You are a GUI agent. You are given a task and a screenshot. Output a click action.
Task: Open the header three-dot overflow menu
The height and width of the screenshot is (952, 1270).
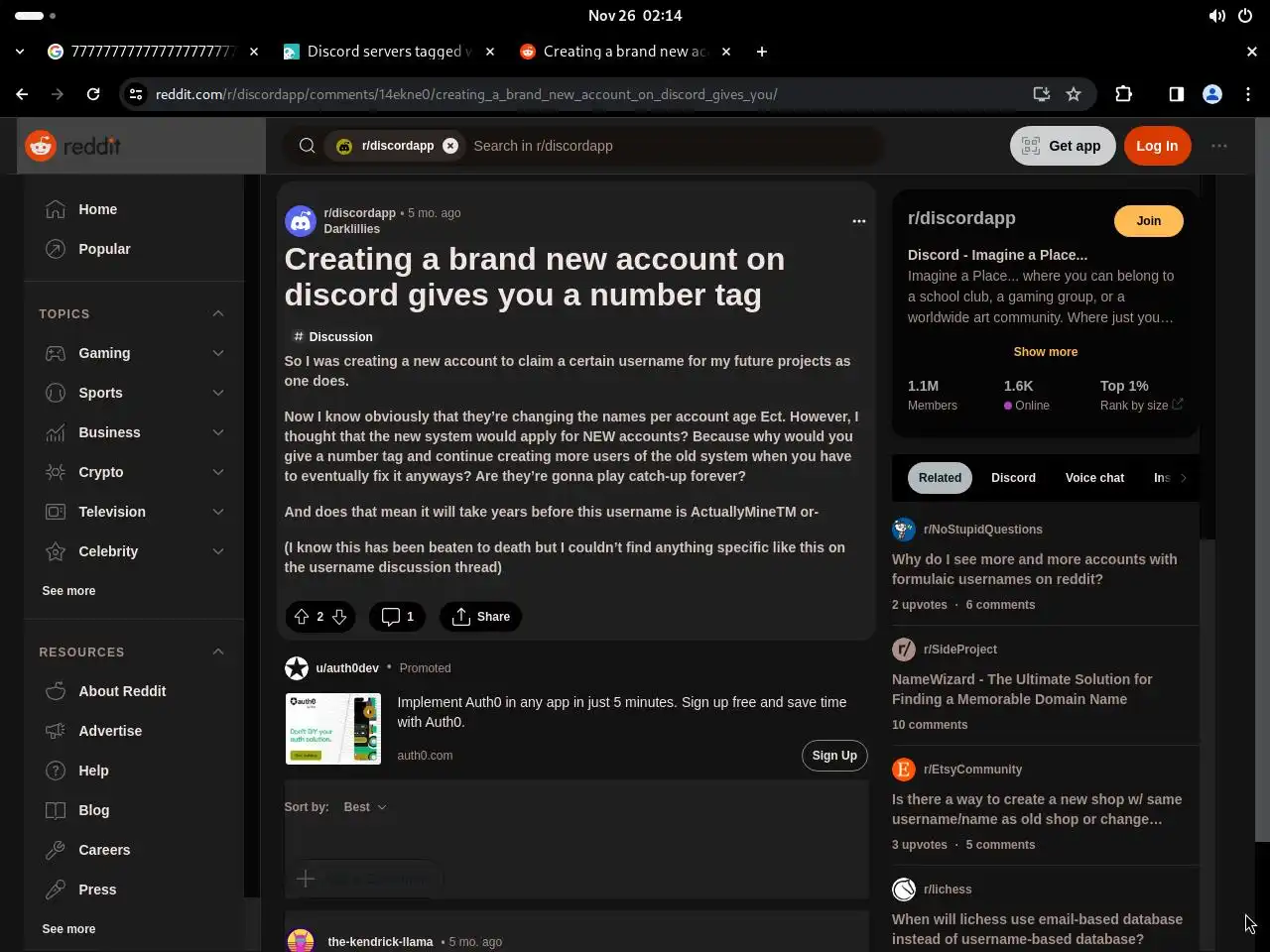point(1219,146)
